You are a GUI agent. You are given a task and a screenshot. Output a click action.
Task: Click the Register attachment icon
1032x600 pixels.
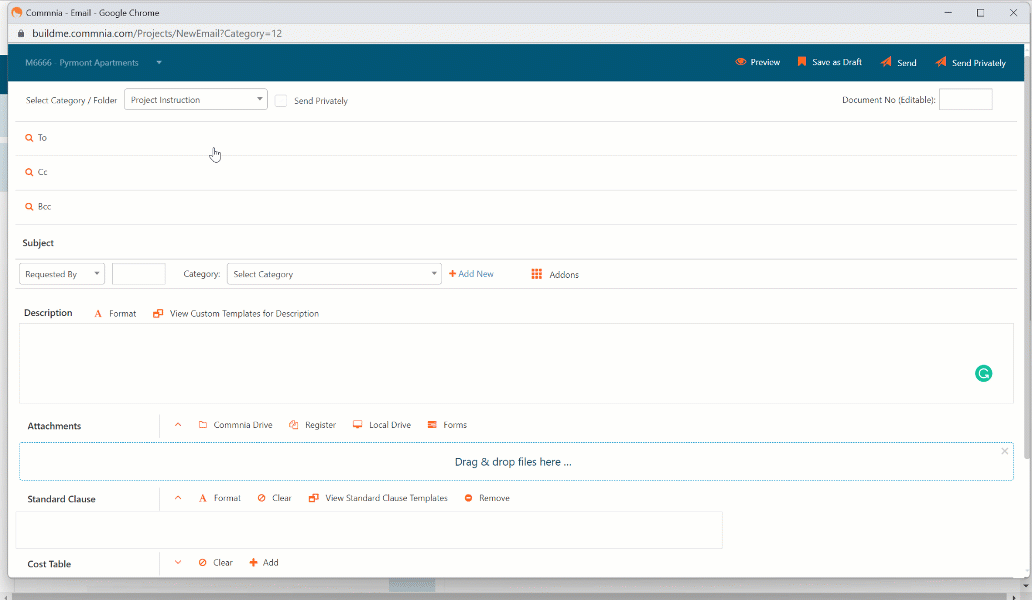tap(294, 425)
